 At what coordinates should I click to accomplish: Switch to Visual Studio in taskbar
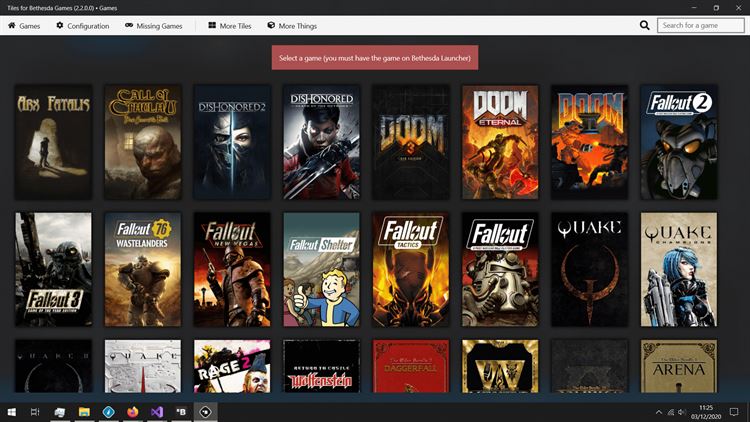point(157,412)
